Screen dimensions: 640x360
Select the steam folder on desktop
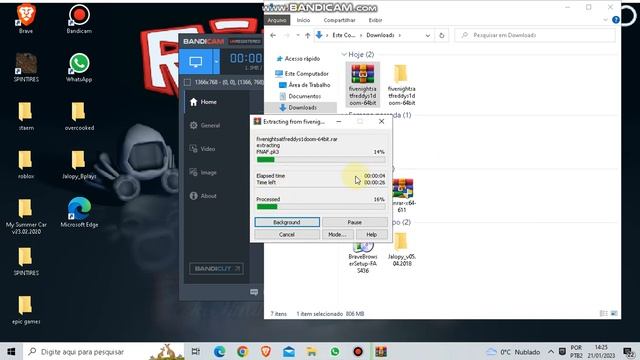26,116
